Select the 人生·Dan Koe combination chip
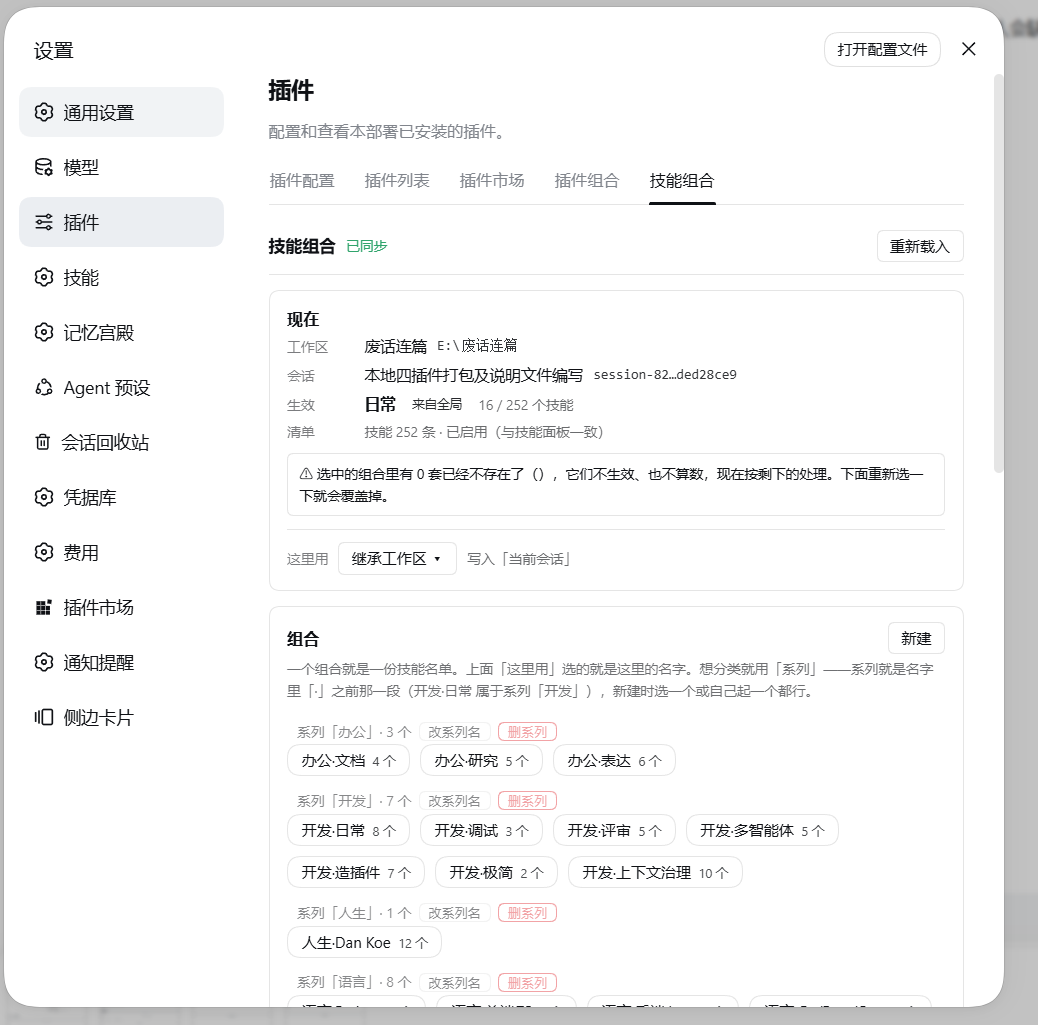 [364, 942]
